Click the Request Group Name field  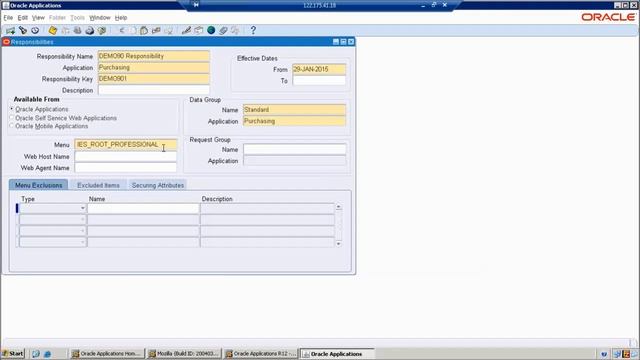(x=295, y=149)
